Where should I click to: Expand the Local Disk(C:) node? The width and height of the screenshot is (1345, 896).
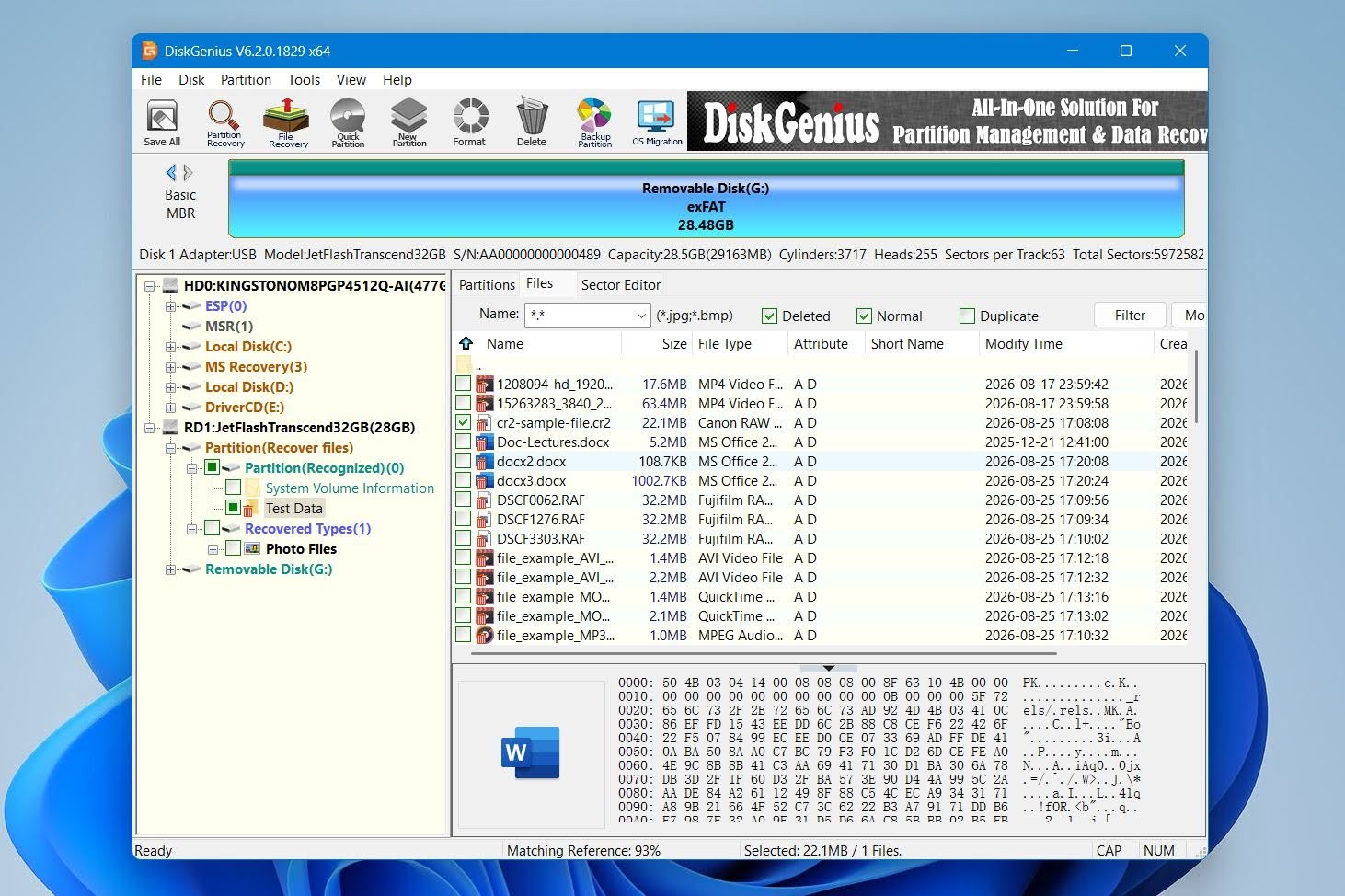pyautogui.click(x=170, y=347)
